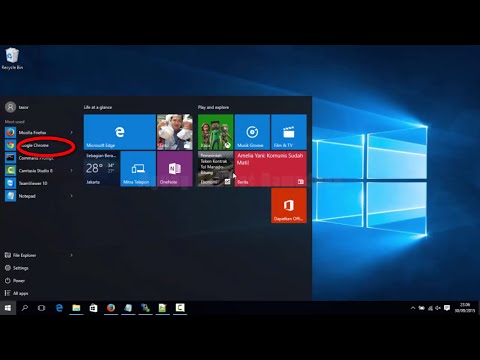Open Command Prompt from Most used list
Viewport: 480px width, 360px height.
(38, 158)
